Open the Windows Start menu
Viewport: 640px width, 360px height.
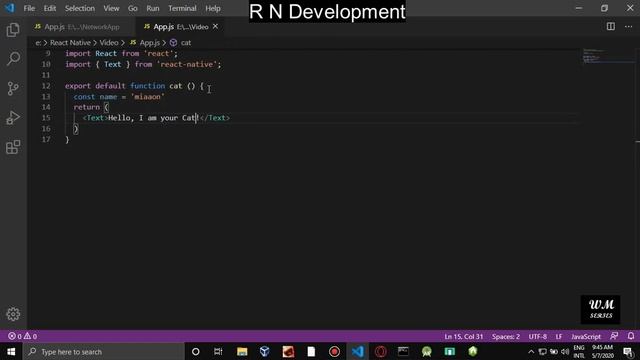click(11, 351)
